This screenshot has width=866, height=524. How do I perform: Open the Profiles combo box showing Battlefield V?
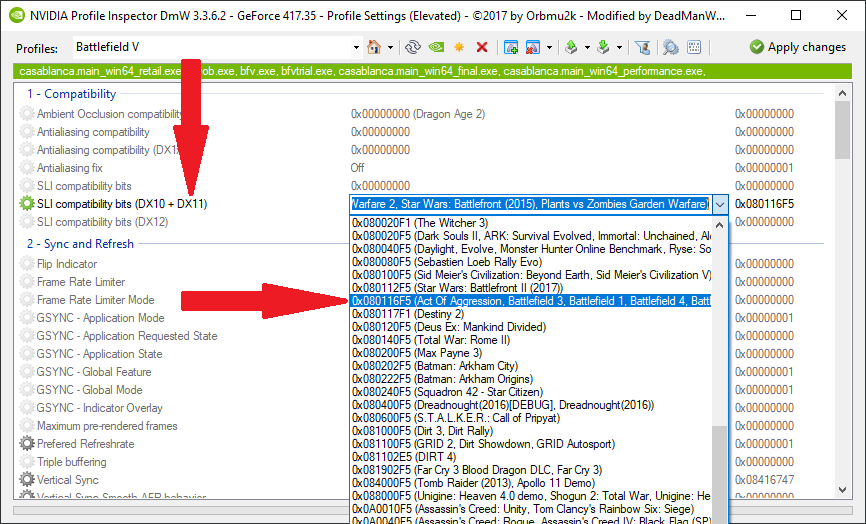coord(356,47)
